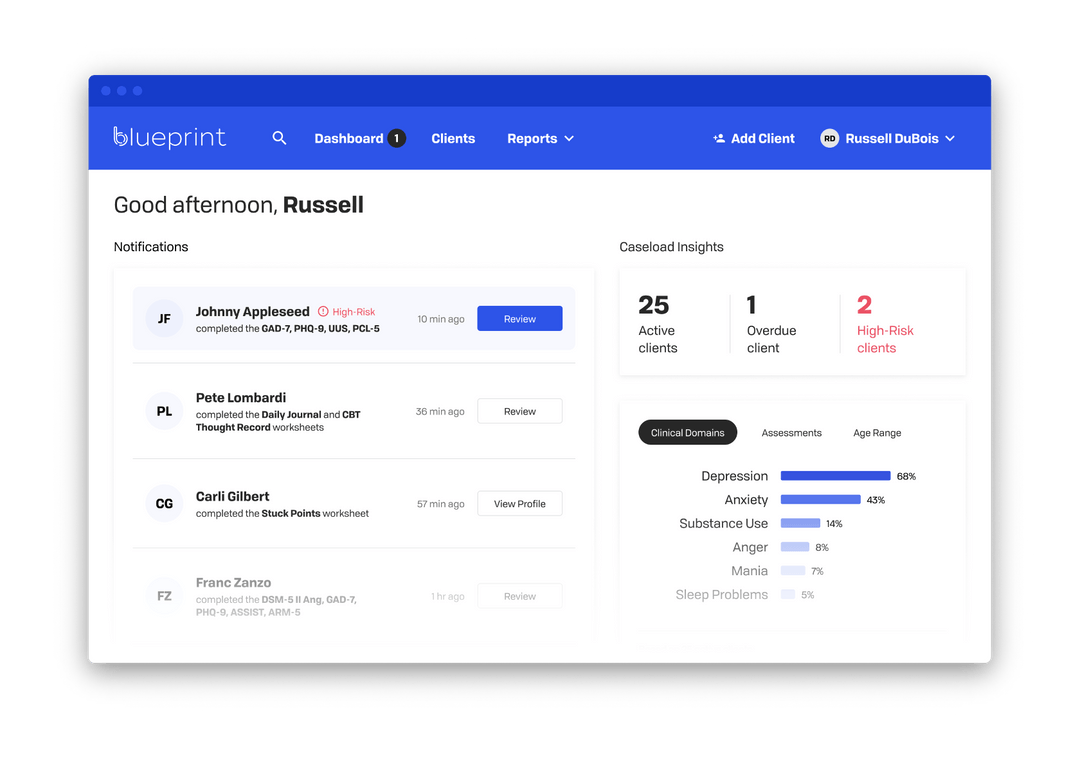
Task: Click the High-Risk clients count
Action: coord(885,322)
